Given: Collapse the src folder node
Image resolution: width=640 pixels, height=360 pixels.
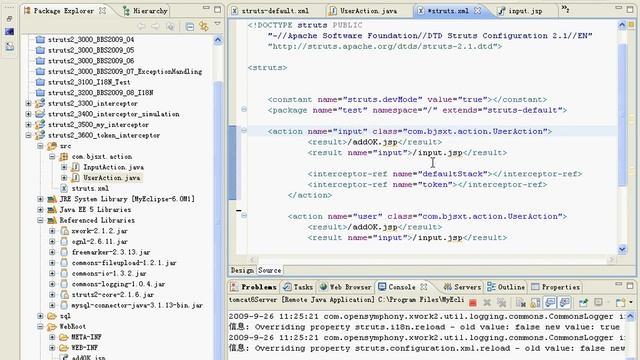Looking at the screenshot, I should click(x=40, y=146).
